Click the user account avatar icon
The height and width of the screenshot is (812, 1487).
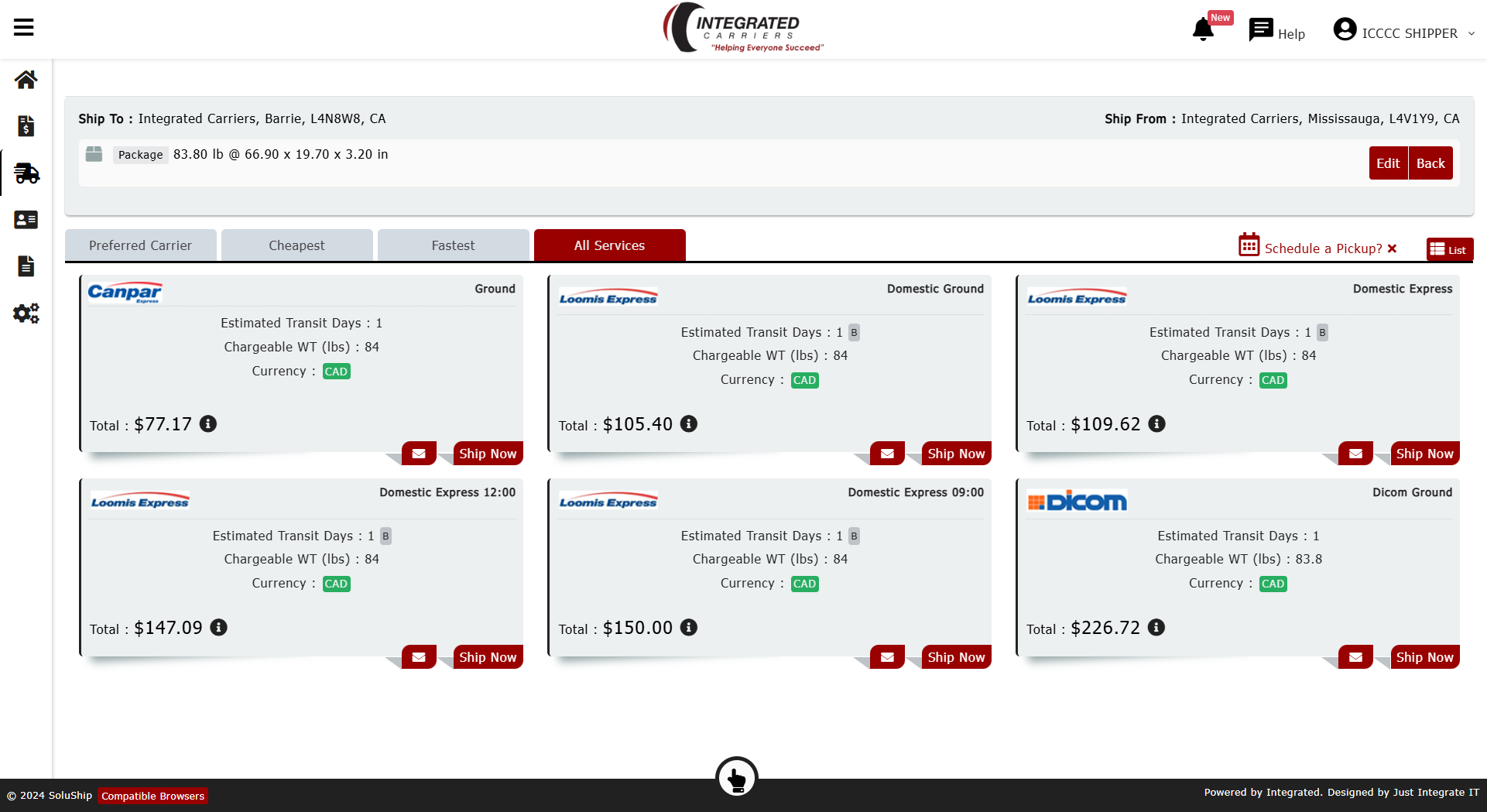[x=1345, y=29]
